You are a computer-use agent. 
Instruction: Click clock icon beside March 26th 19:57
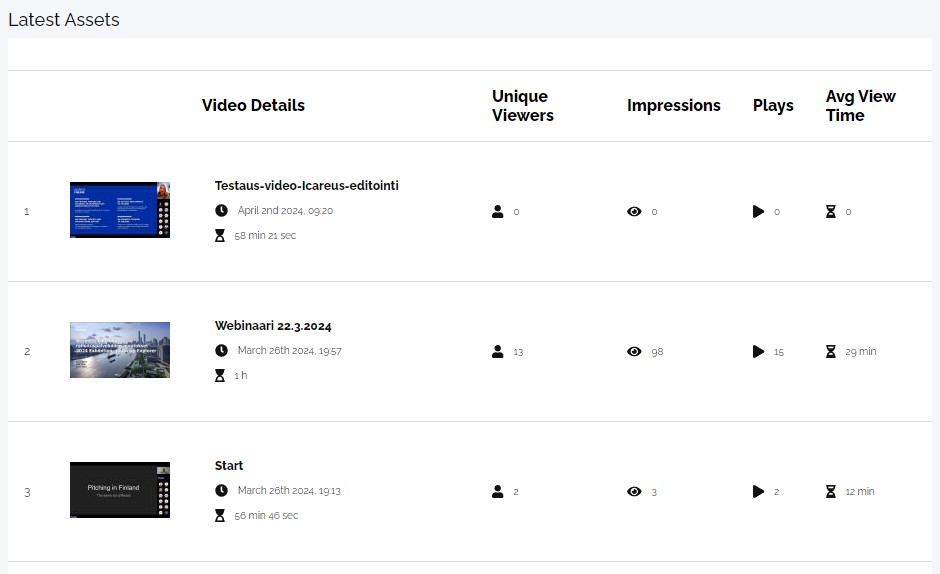221,350
